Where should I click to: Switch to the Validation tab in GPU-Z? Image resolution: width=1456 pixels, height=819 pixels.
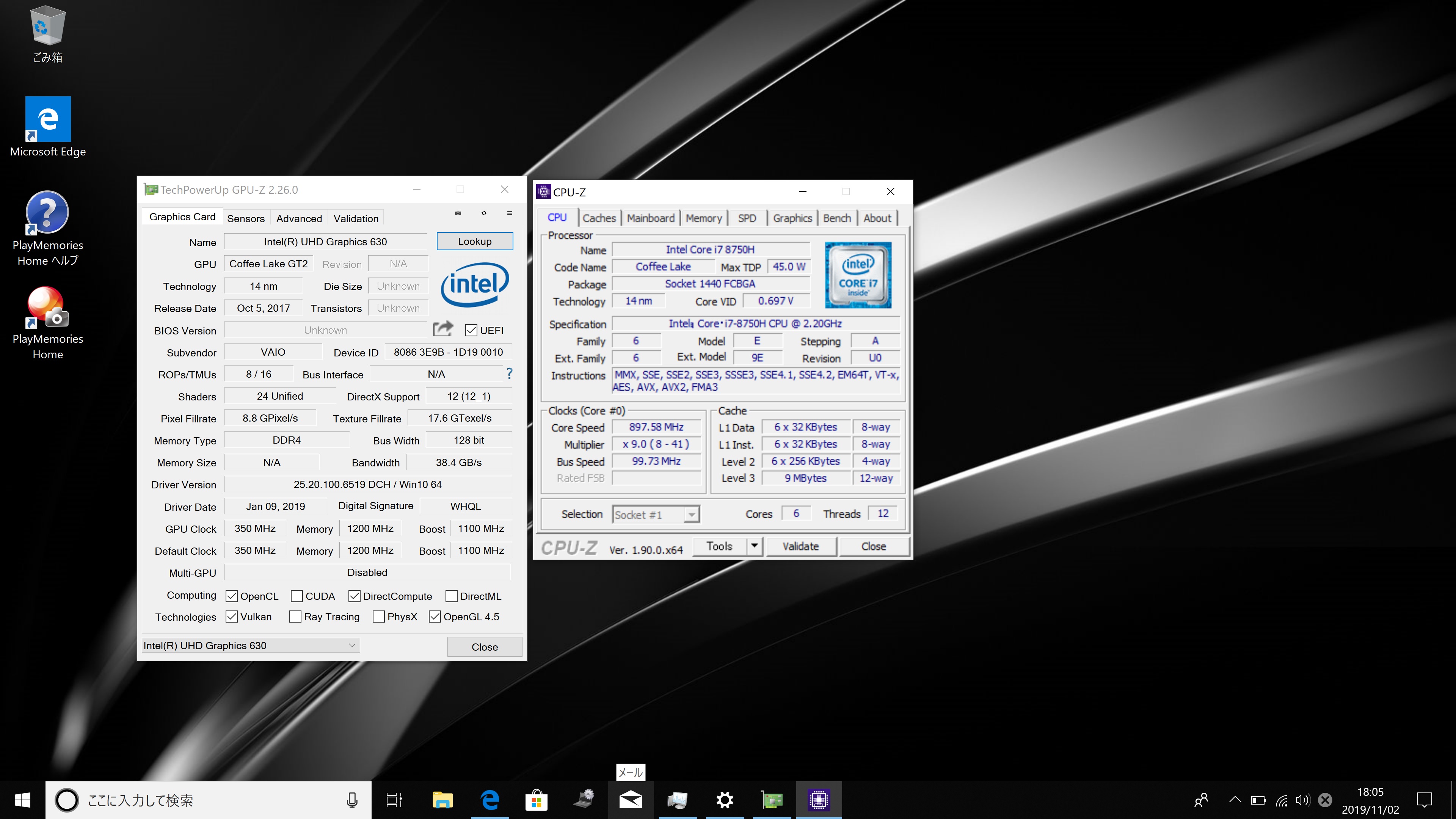point(356,218)
